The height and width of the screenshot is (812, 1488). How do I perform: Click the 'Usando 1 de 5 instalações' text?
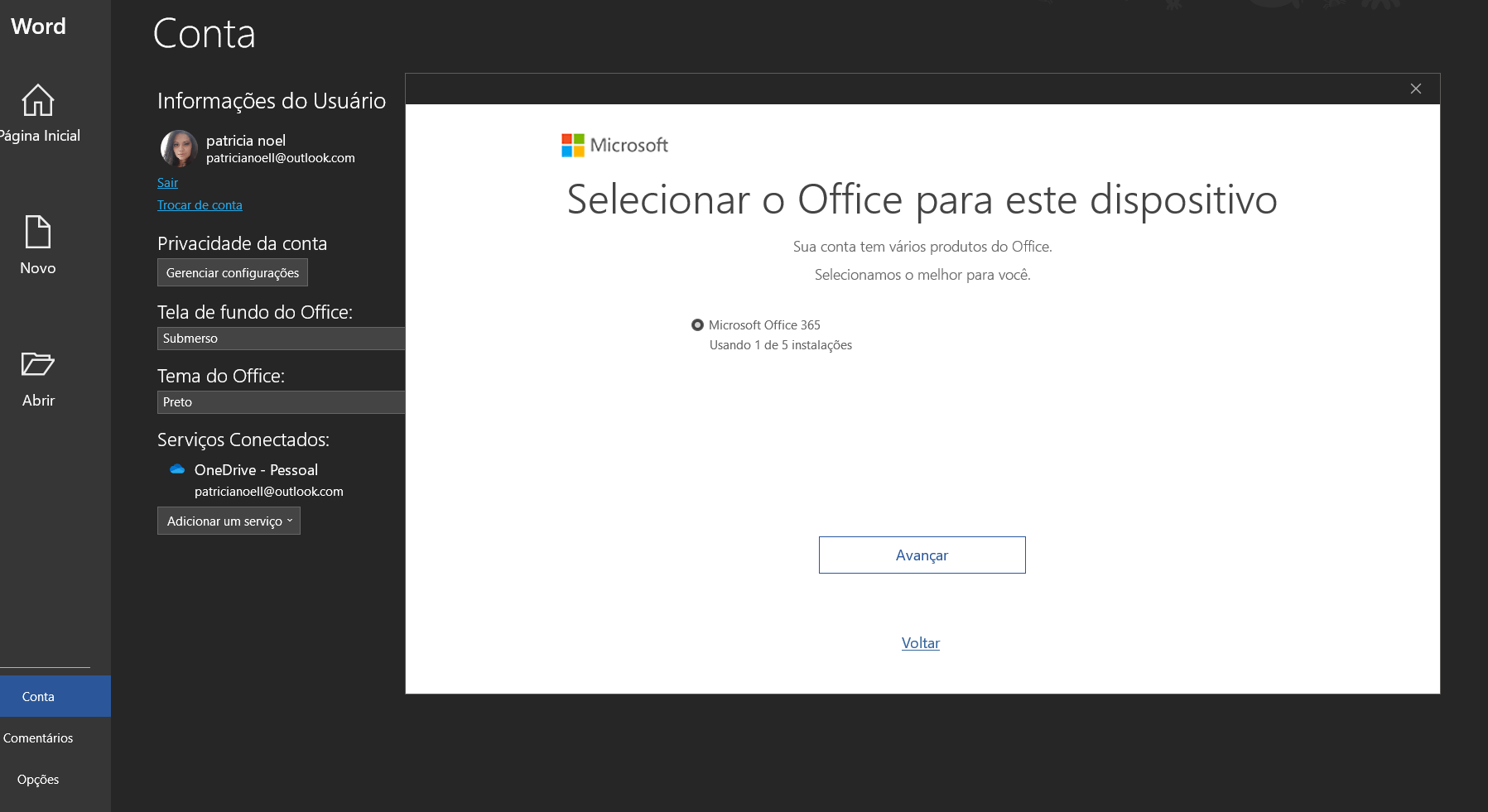click(x=781, y=345)
